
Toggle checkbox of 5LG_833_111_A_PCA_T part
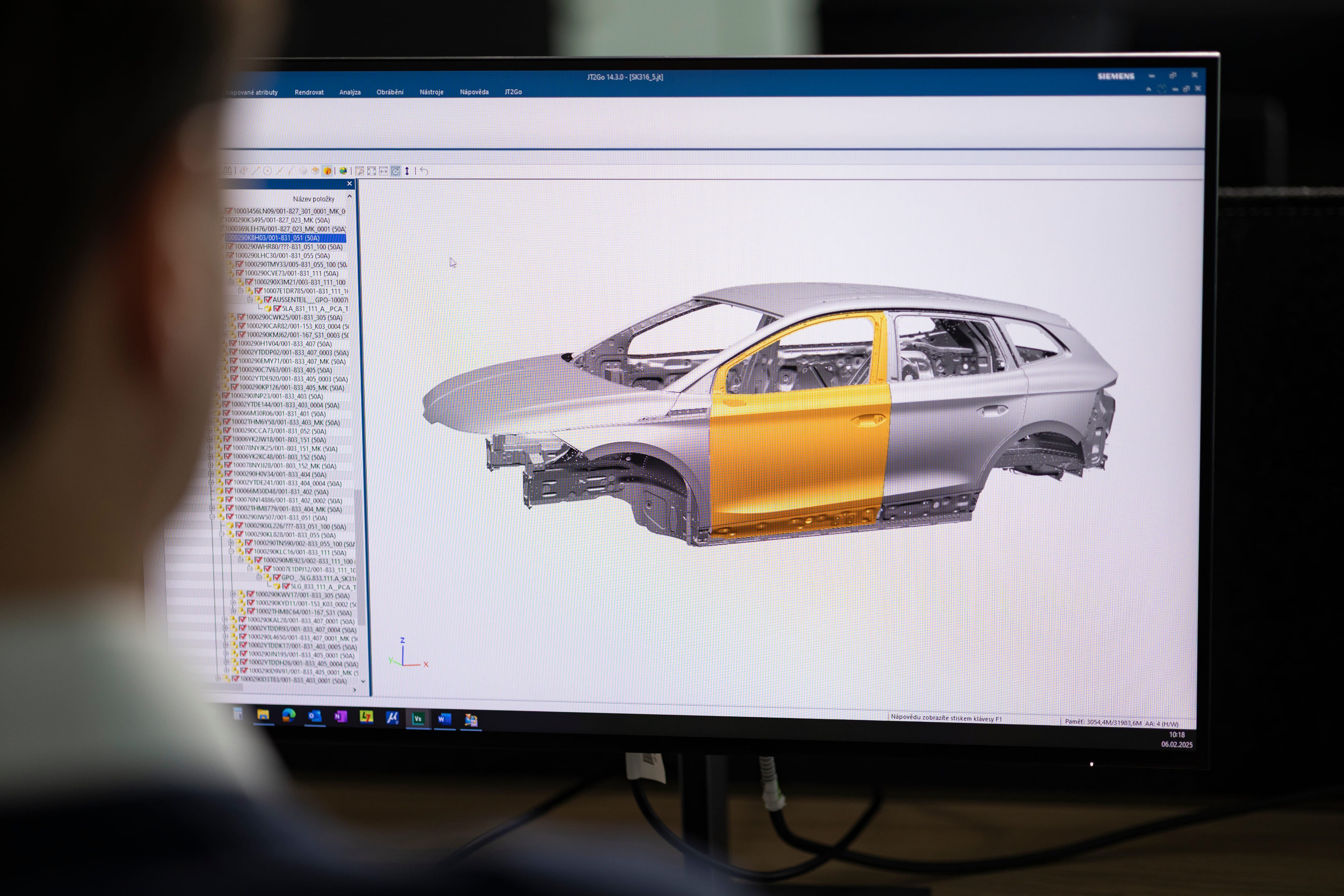(286, 586)
